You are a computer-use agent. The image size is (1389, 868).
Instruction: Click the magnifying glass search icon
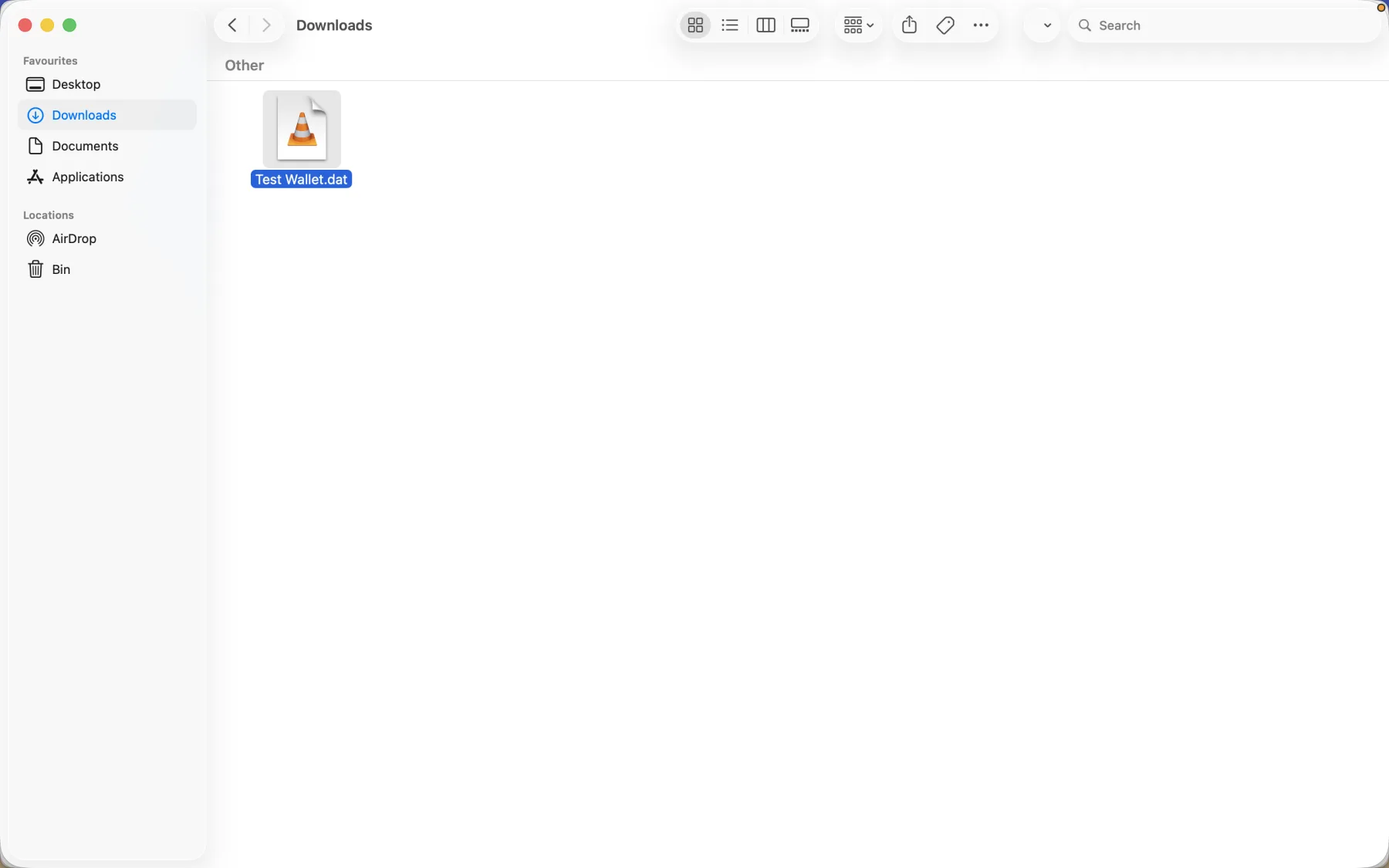tap(1085, 25)
